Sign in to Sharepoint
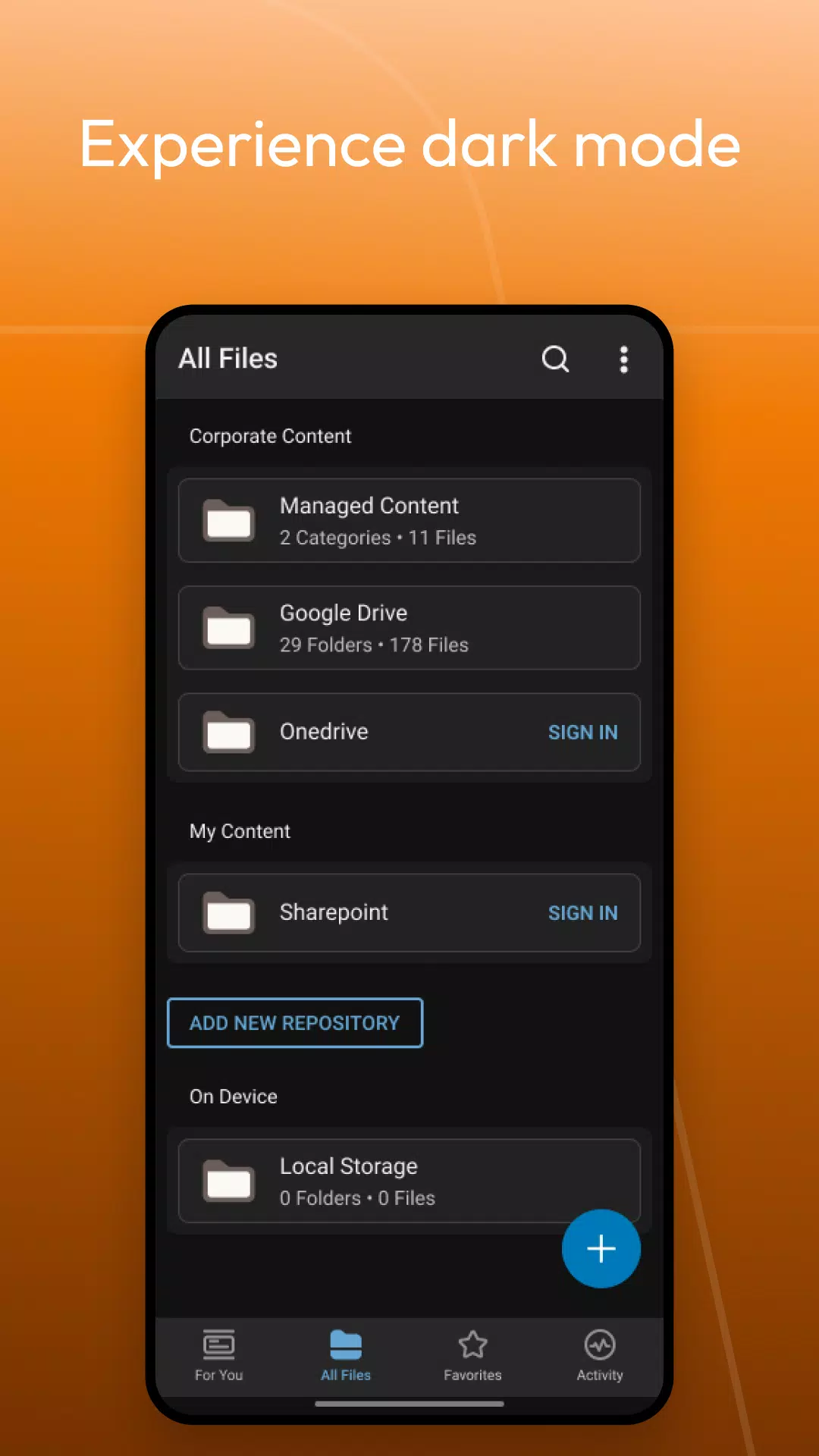 582,913
